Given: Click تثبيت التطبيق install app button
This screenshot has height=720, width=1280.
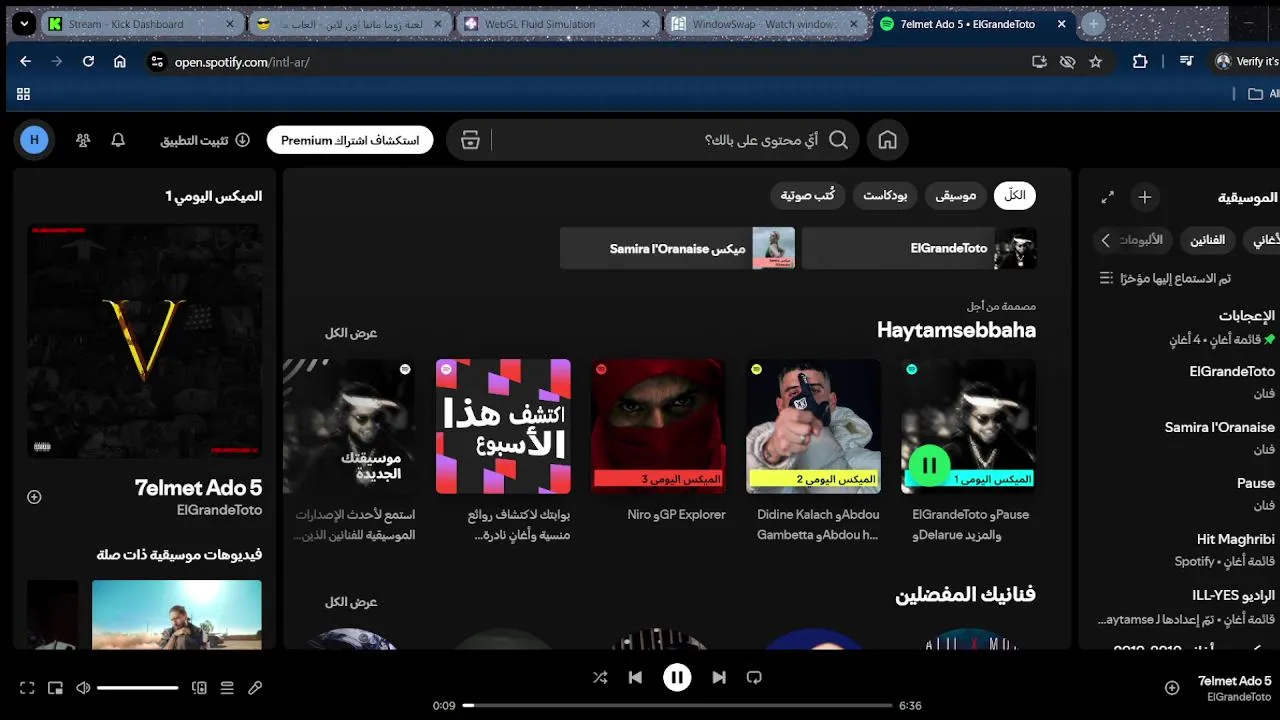Looking at the screenshot, I should (x=205, y=140).
